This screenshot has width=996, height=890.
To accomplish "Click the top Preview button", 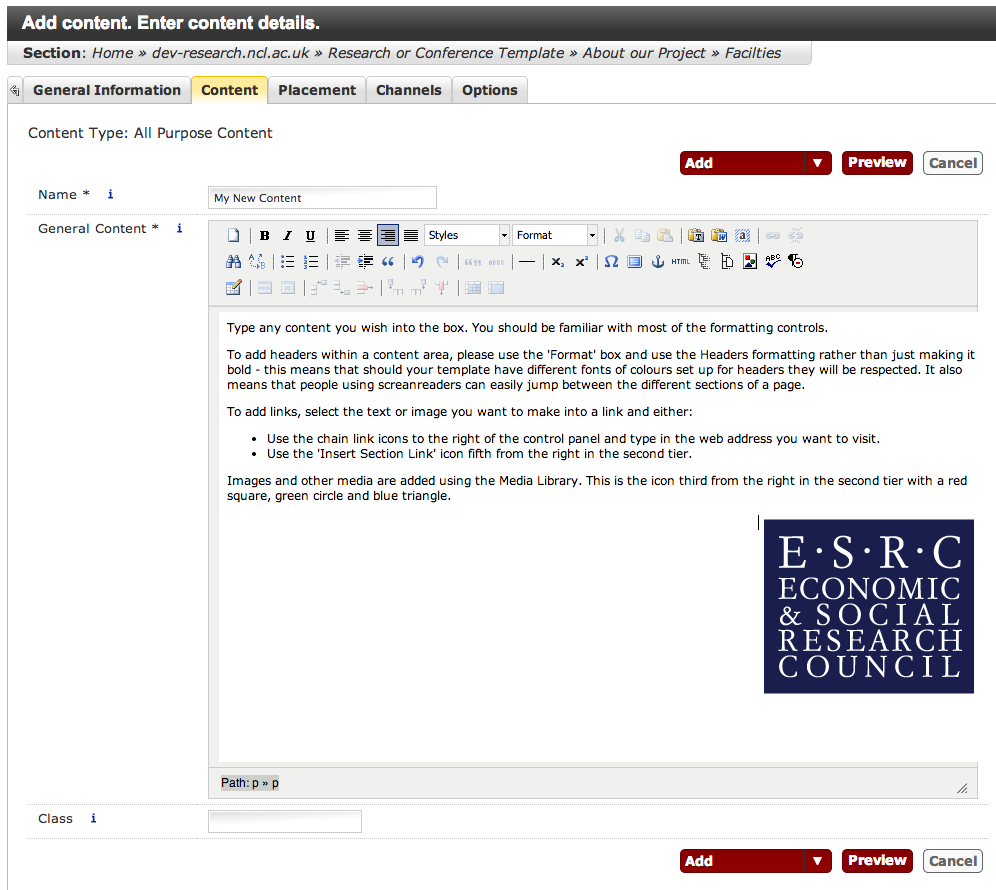I will click(x=877, y=163).
